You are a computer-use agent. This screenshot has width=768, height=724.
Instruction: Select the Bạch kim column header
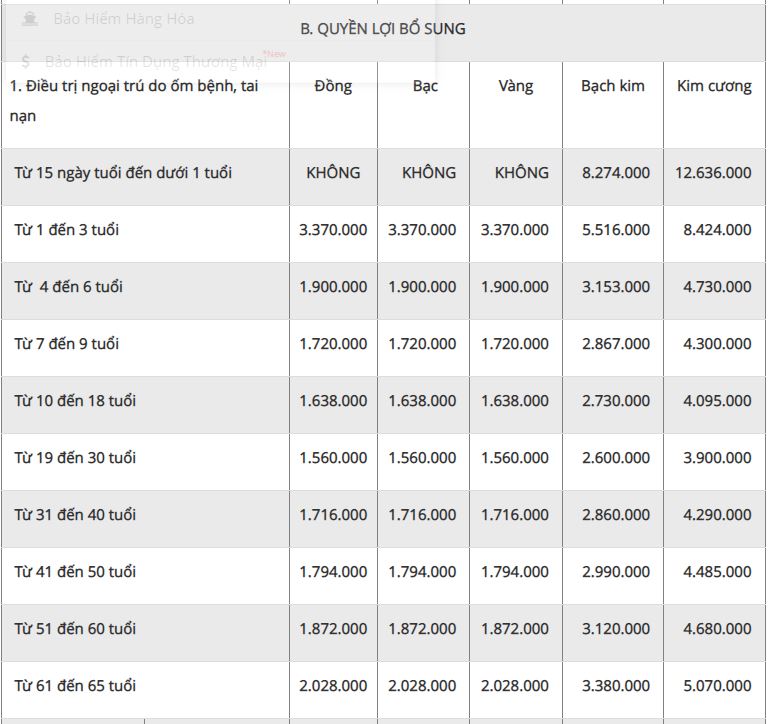613,86
